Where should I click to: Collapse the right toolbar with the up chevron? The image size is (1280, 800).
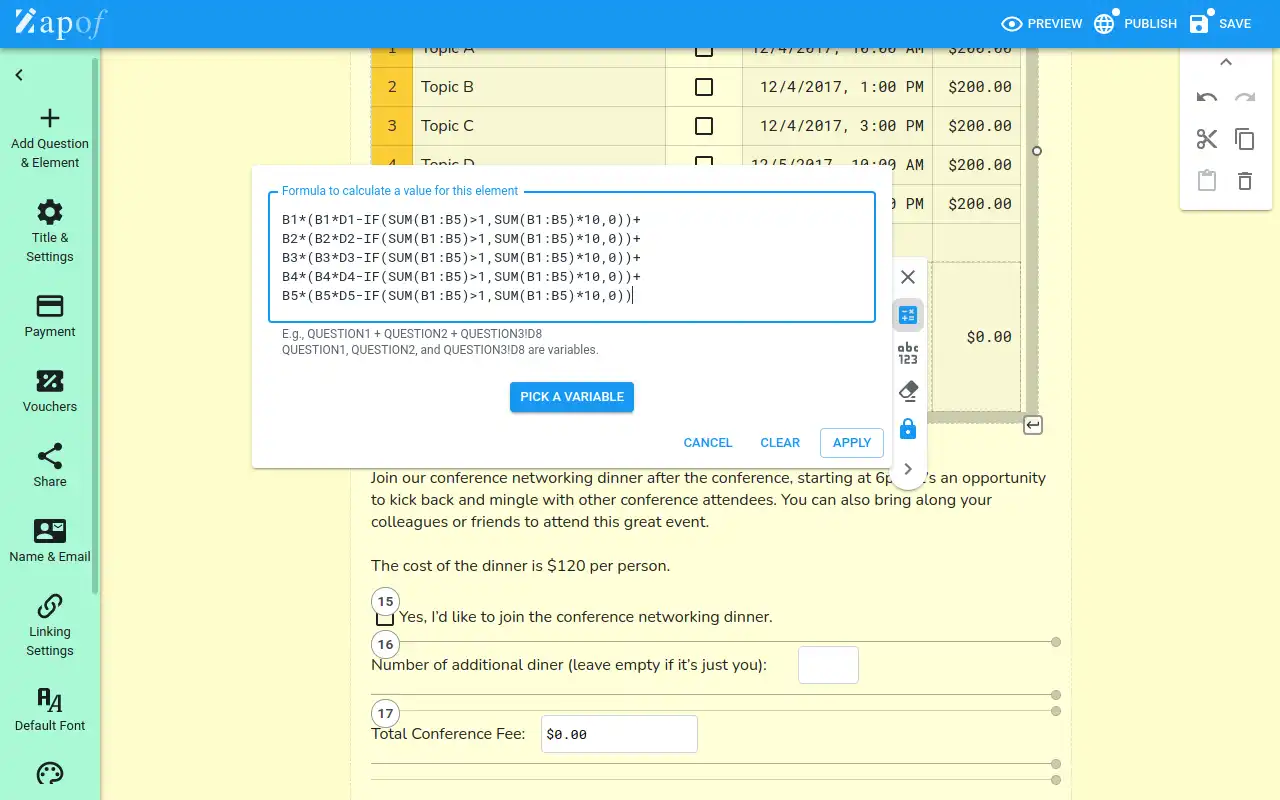point(1226,61)
